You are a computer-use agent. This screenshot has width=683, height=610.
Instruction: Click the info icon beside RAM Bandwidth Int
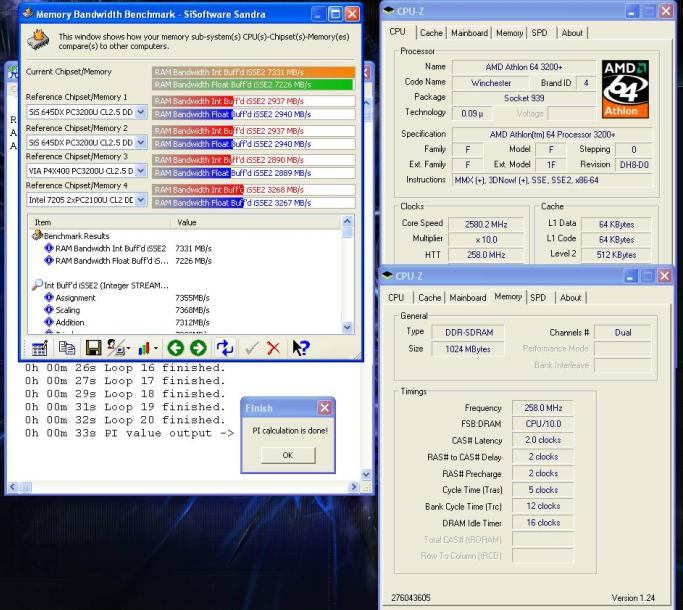49,248
